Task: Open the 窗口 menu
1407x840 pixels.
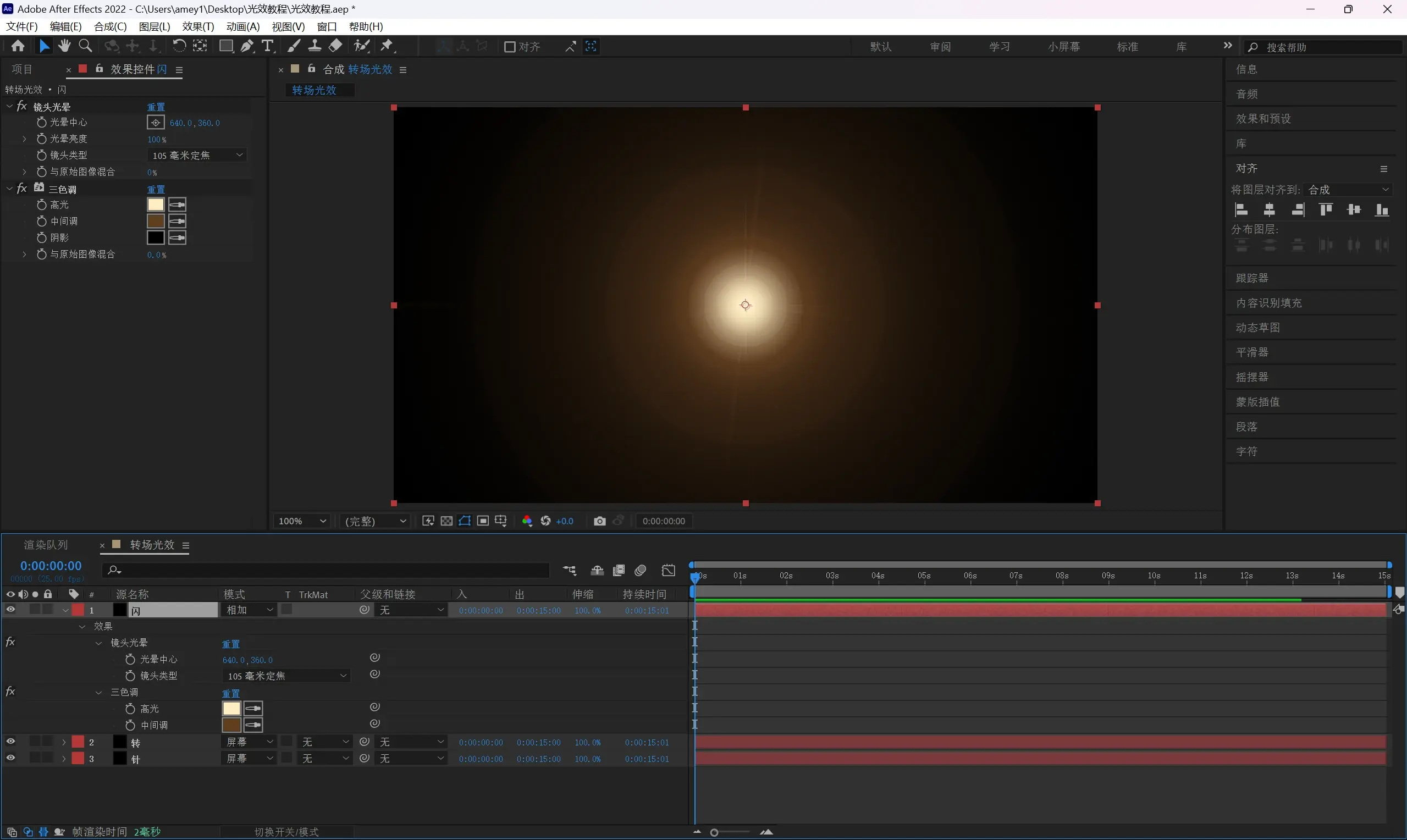Action: 327,26
